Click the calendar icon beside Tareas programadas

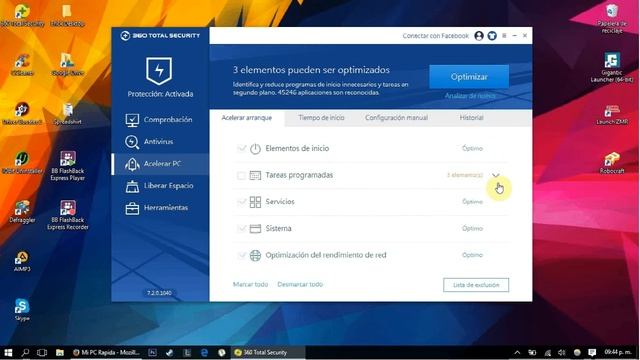click(x=255, y=175)
